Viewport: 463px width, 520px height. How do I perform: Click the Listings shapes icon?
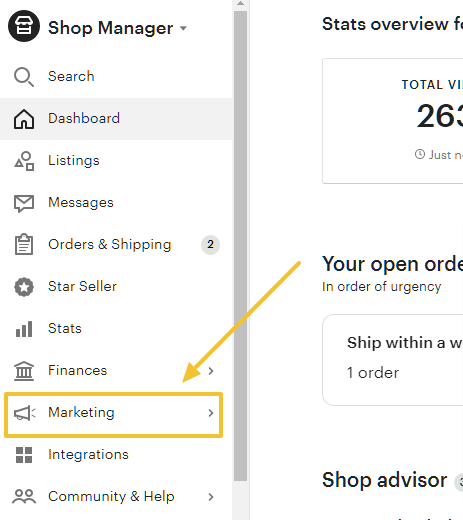[x=24, y=161]
